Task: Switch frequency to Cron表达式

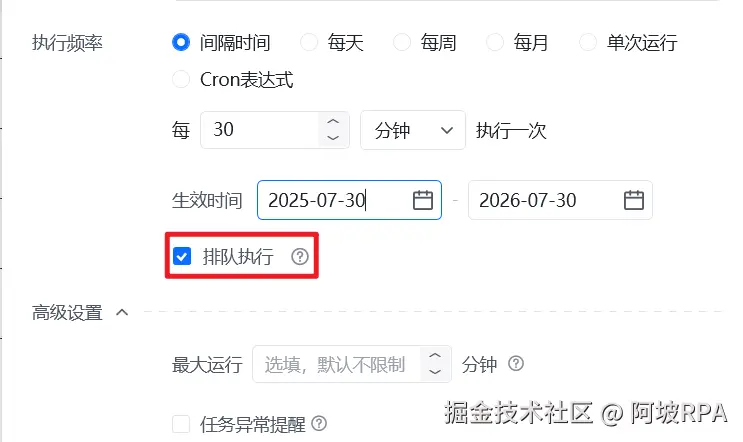Action: pos(181,79)
